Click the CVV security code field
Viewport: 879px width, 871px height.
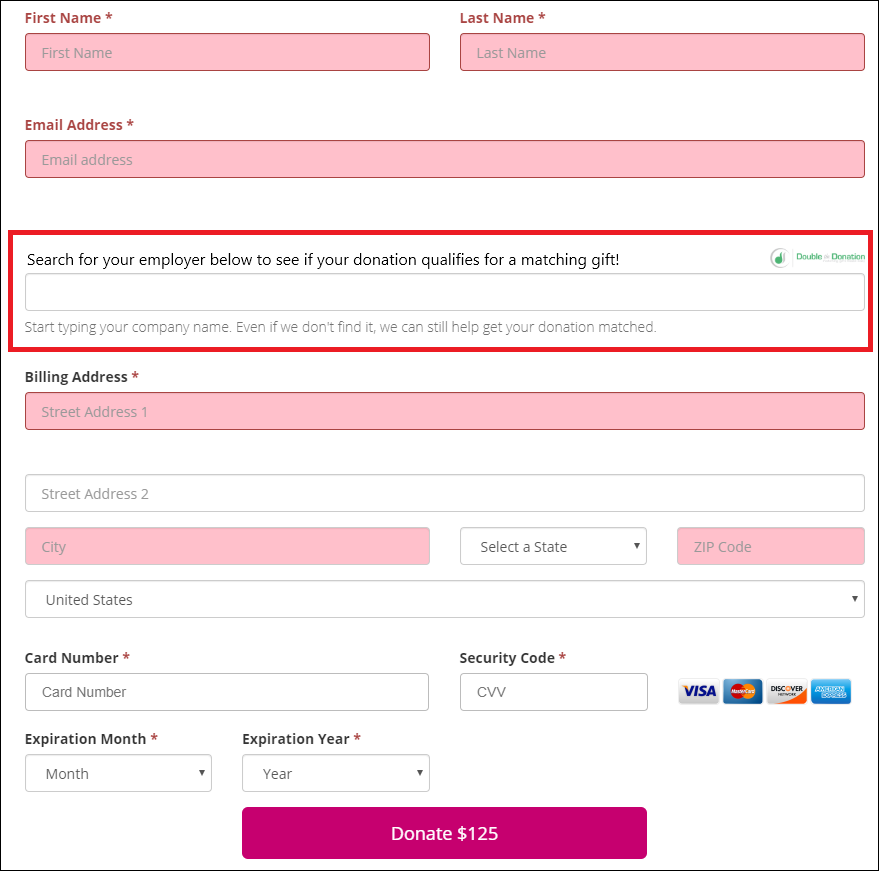tap(553, 692)
